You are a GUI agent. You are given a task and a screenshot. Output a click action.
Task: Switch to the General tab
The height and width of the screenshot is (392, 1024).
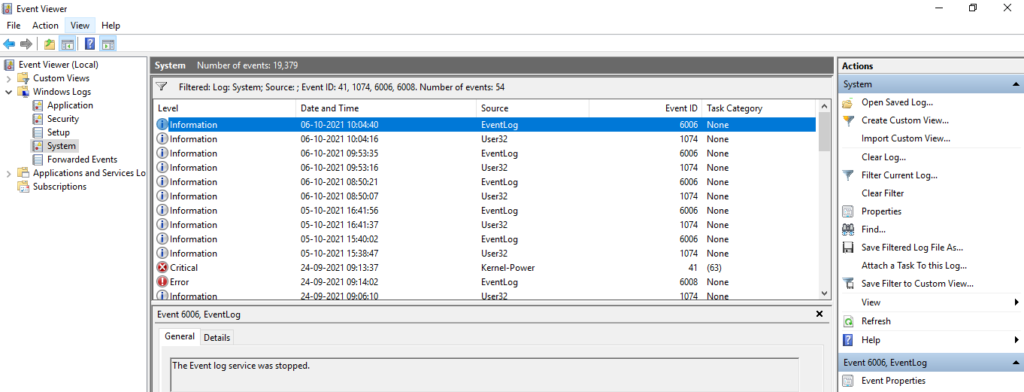pyautogui.click(x=180, y=336)
